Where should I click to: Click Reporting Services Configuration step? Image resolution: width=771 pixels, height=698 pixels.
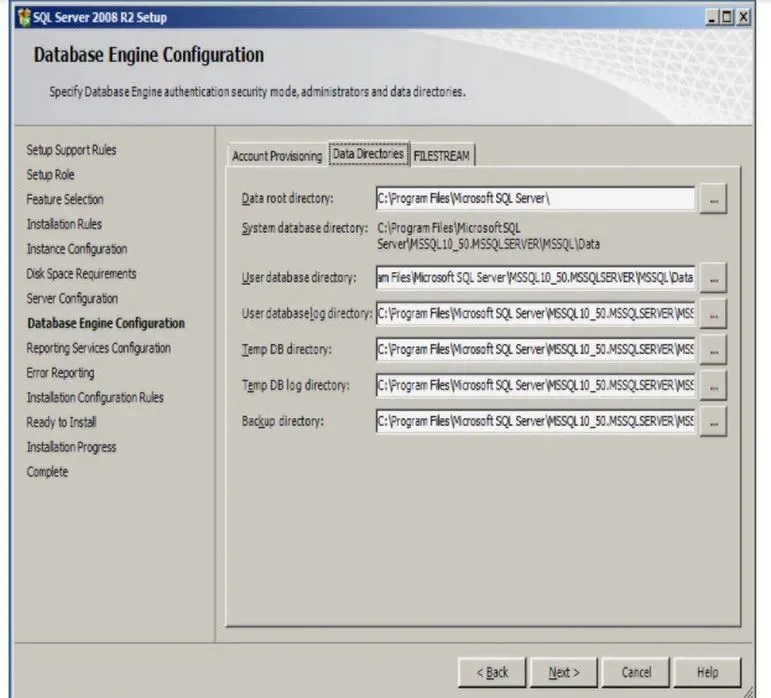[98, 348]
